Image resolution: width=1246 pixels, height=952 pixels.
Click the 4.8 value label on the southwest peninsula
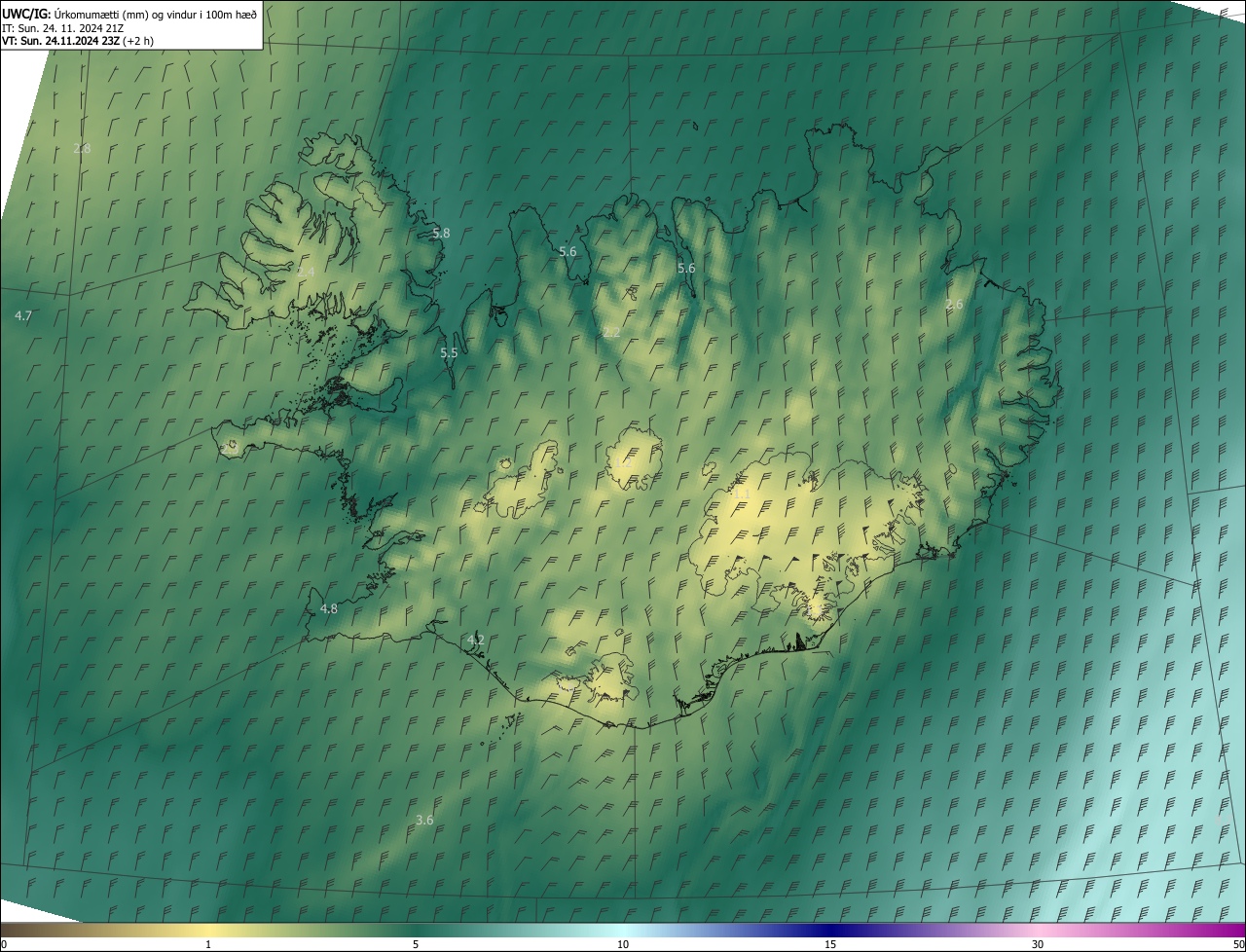click(329, 609)
